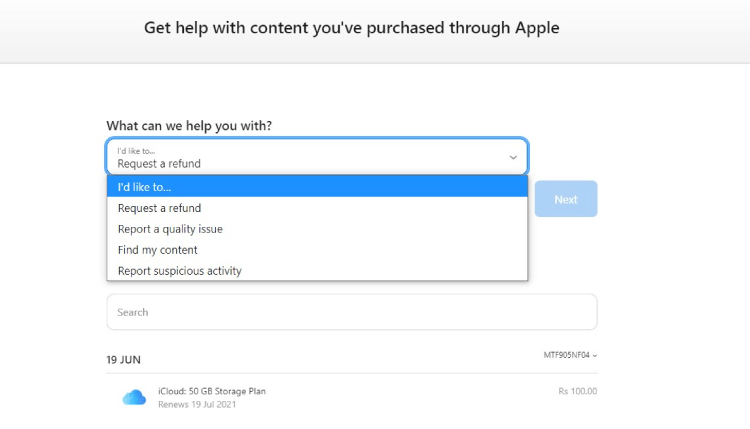Click into the Search field
Image resolution: width=750 pixels, height=429 pixels.
click(x=351, y=312)
